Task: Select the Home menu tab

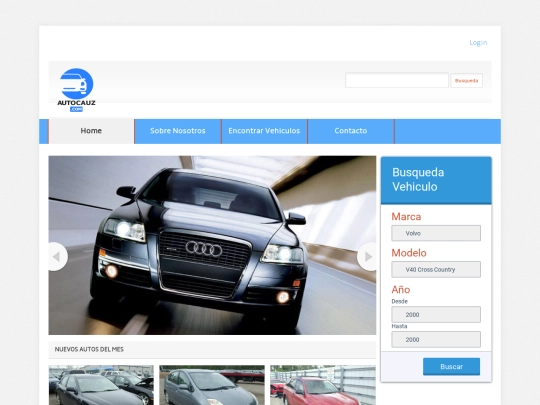Action: [x=91, y=131]
